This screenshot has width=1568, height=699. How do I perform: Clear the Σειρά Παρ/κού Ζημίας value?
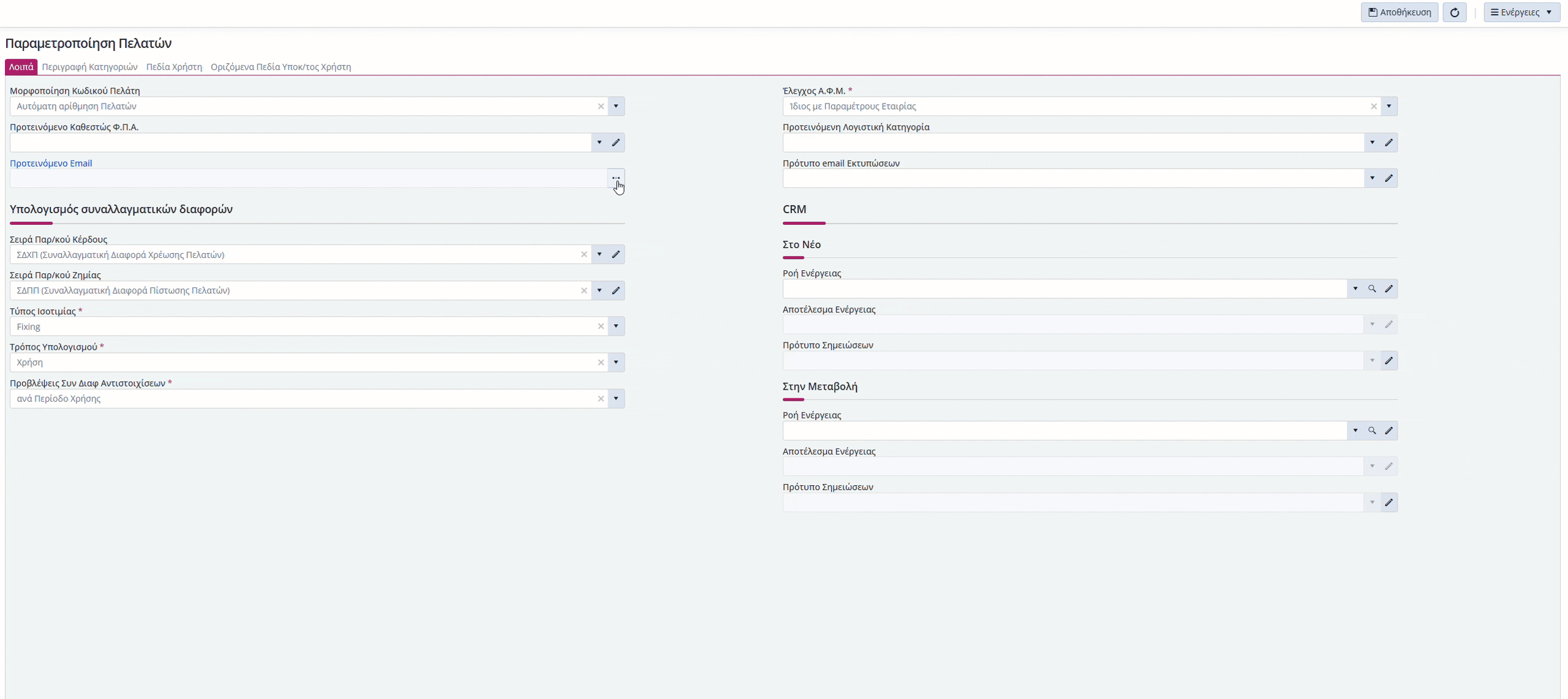click(x=584, y=290)
